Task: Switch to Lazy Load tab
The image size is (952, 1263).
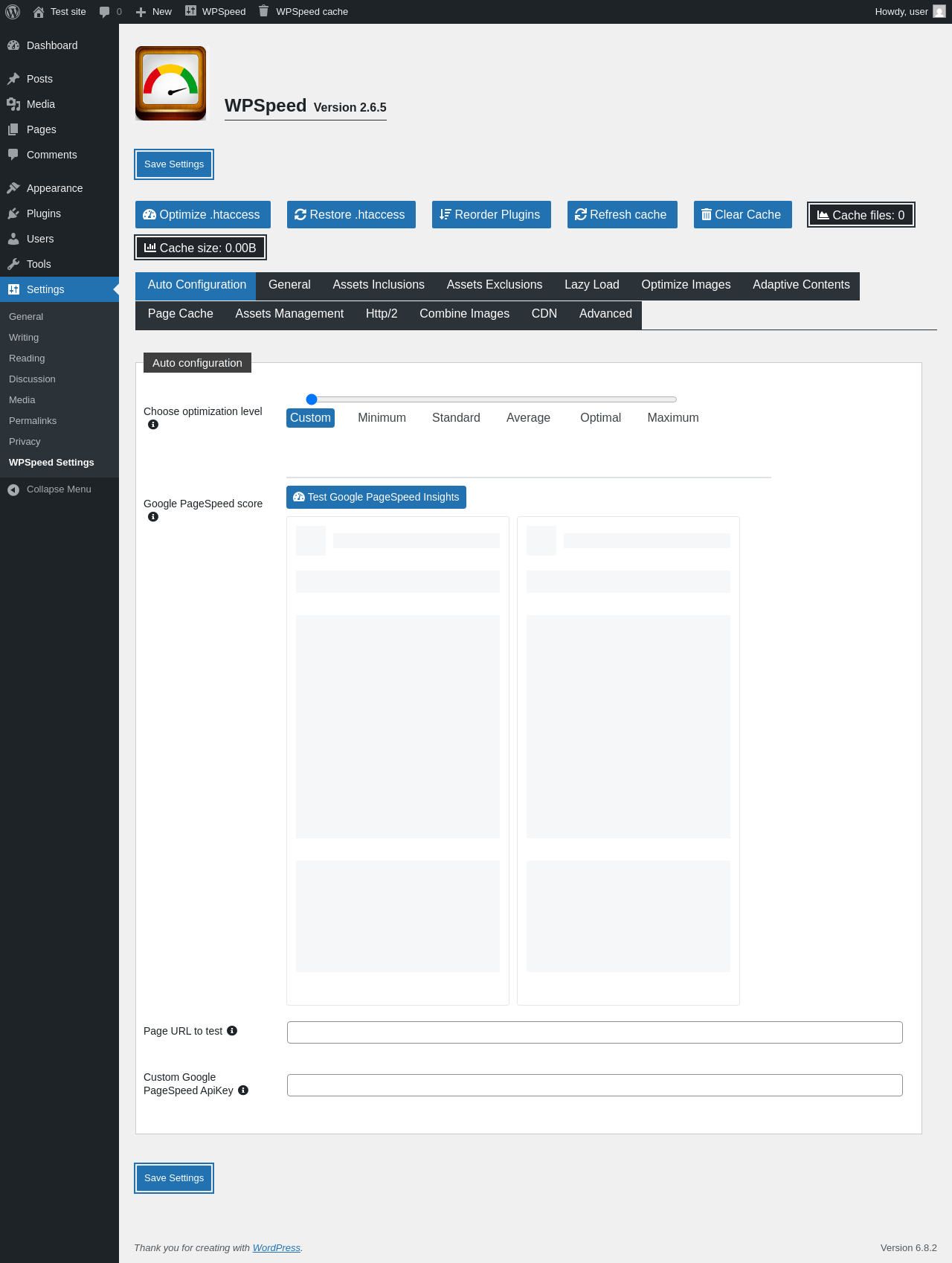Action: [x=592, y=286]
